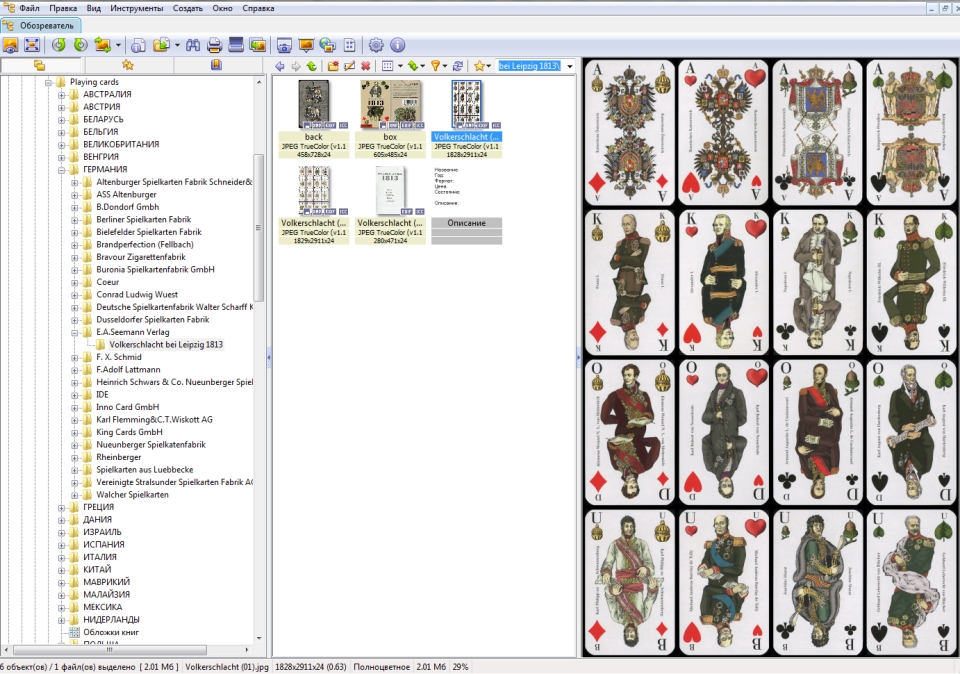Image resolution: width=960 pixels, height=674 pixels.
Task: Open the path history dropdown
Action: click(x=569, y=66)
